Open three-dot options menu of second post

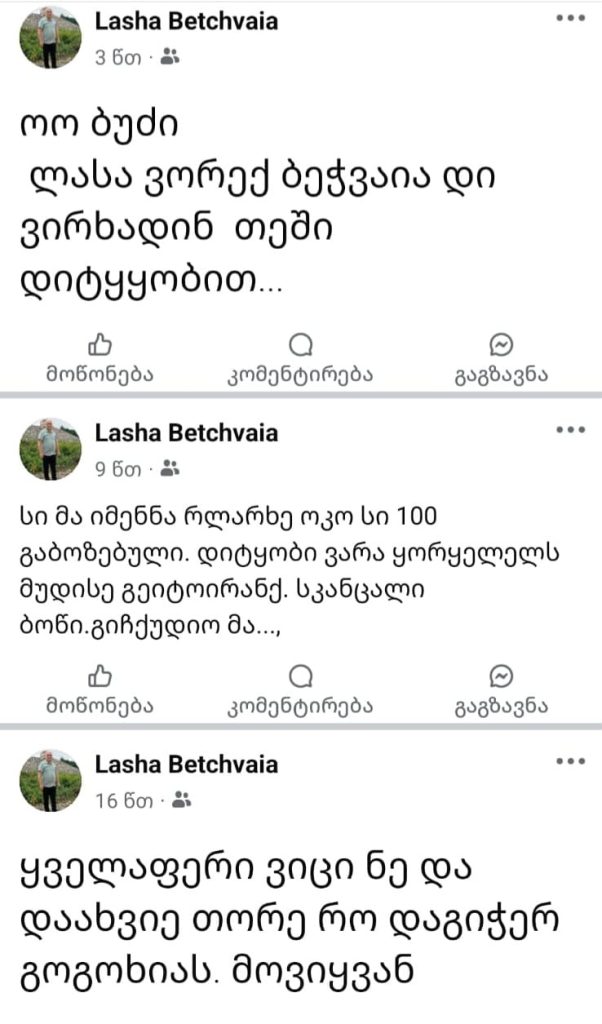pyautogui.click(x=570, y=430)
